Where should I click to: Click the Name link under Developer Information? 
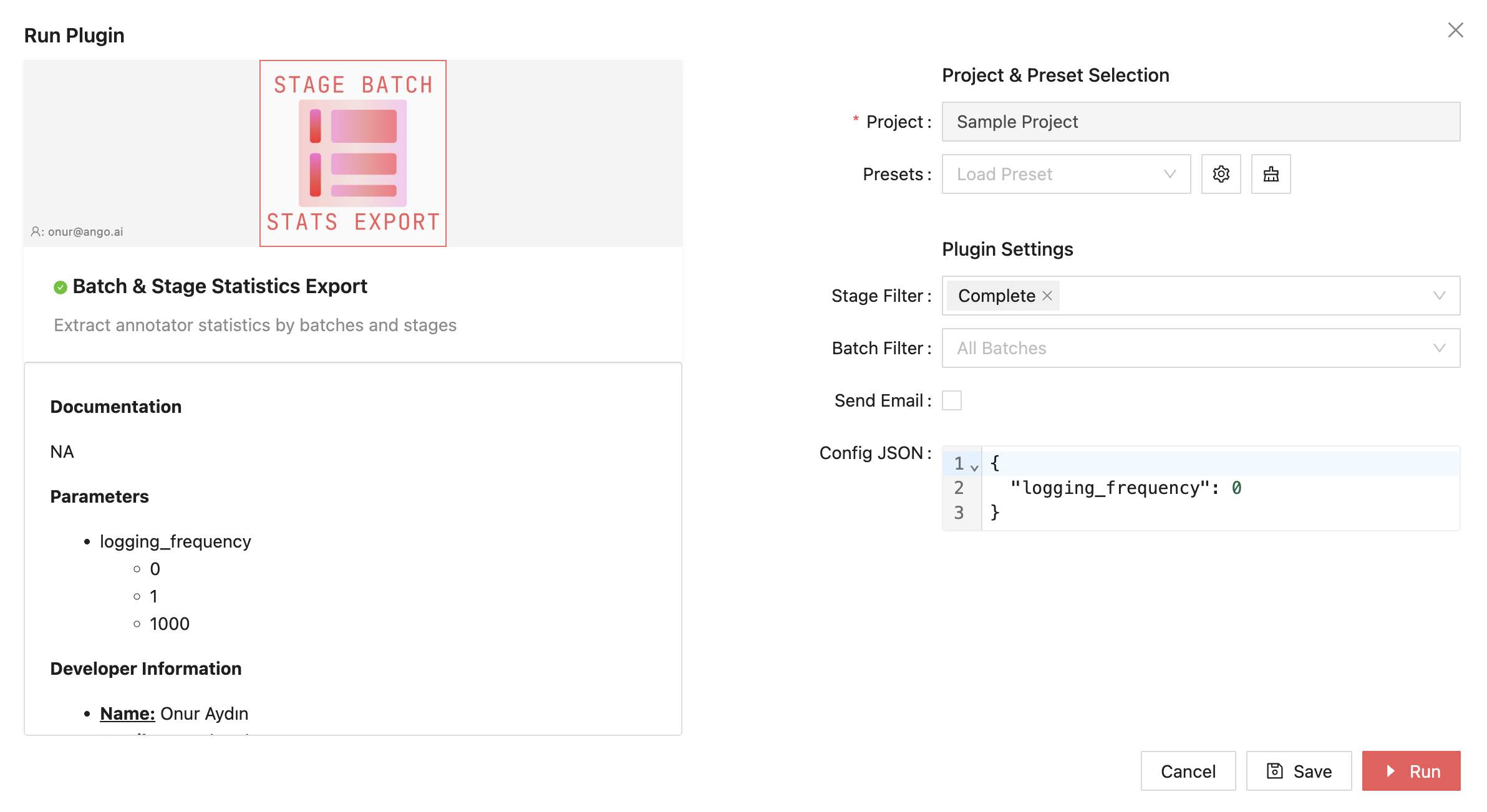[127, 713]
